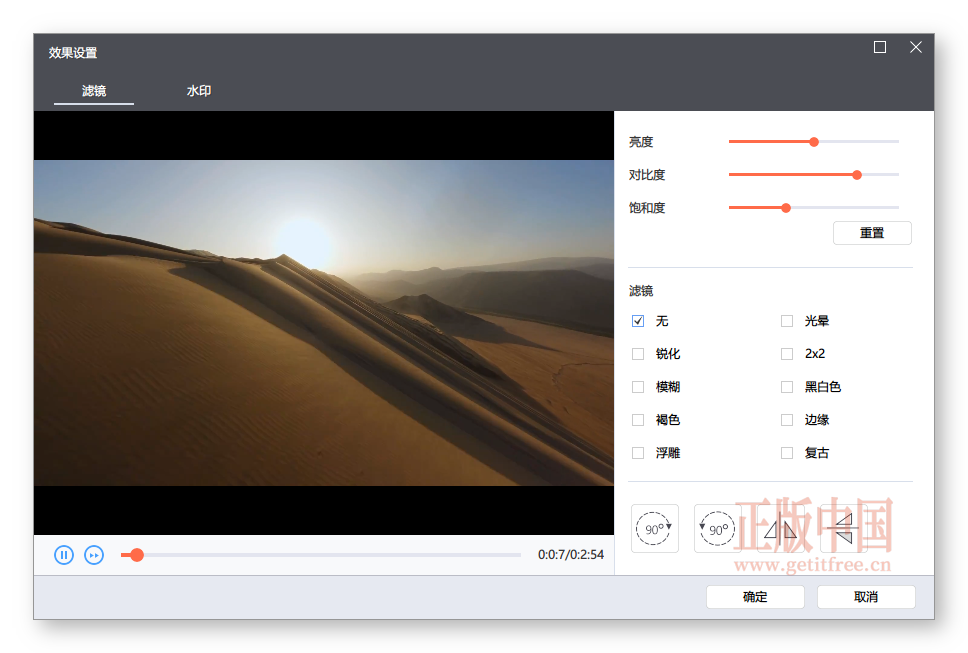Click the 对比度 contrast slider handle

(857, 175)
